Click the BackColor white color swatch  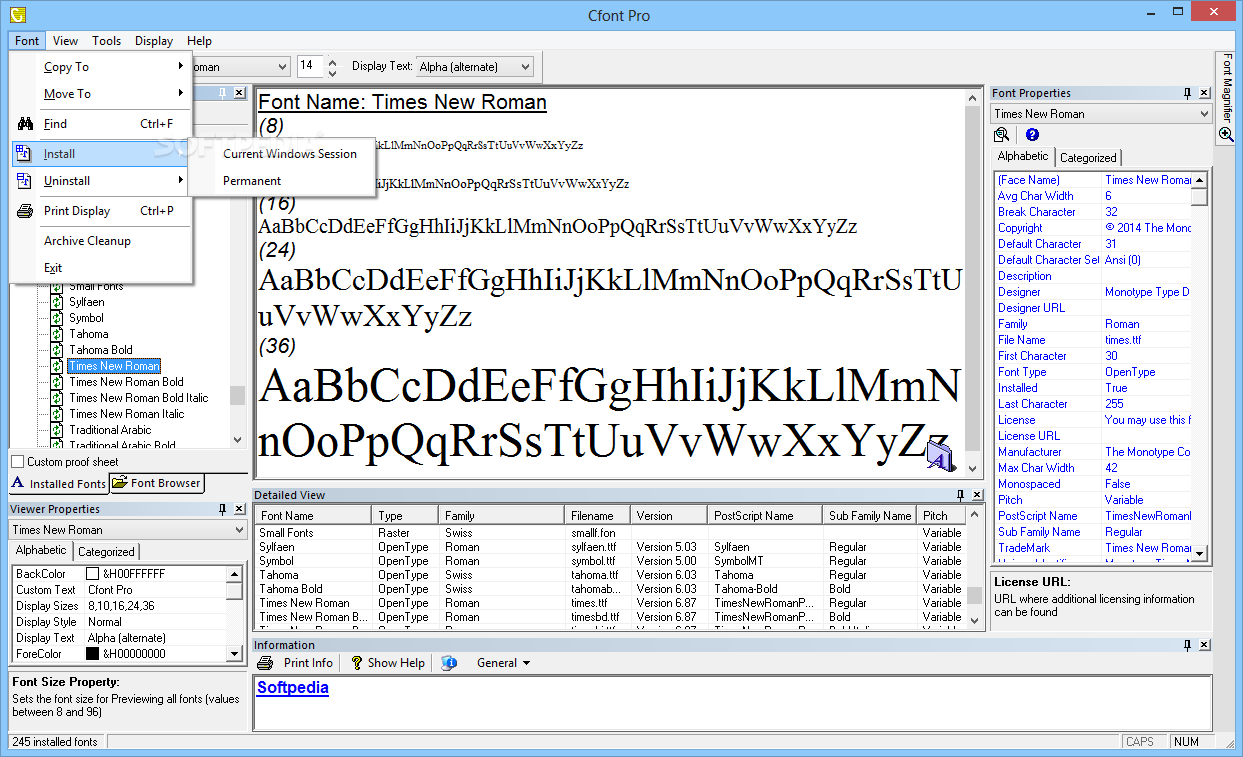point(92,574)
